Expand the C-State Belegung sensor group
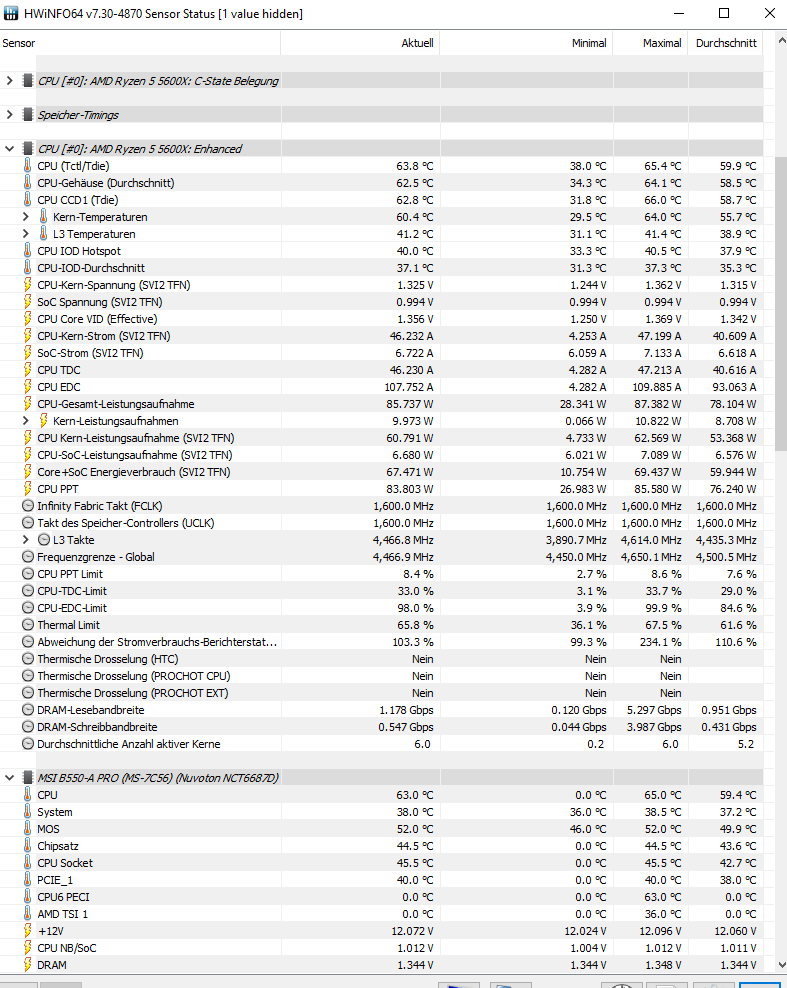The image size is (787, 988). click(9, 81)
